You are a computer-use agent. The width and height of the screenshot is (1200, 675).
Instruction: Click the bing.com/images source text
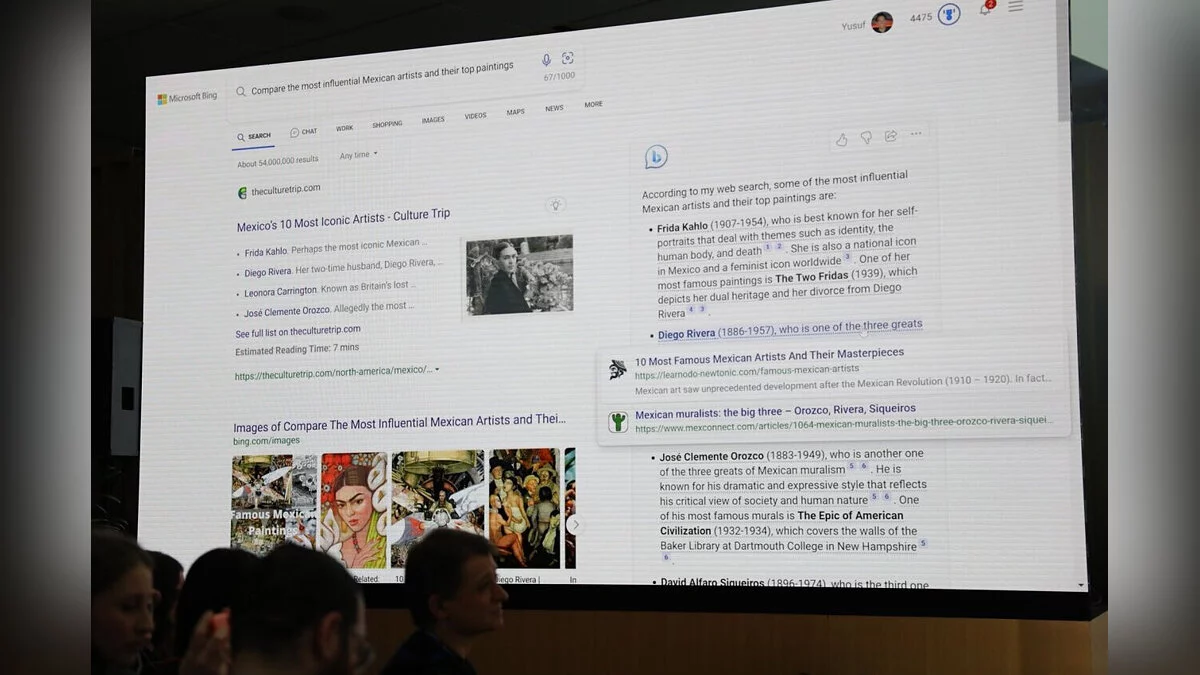[x=266, y=441]
